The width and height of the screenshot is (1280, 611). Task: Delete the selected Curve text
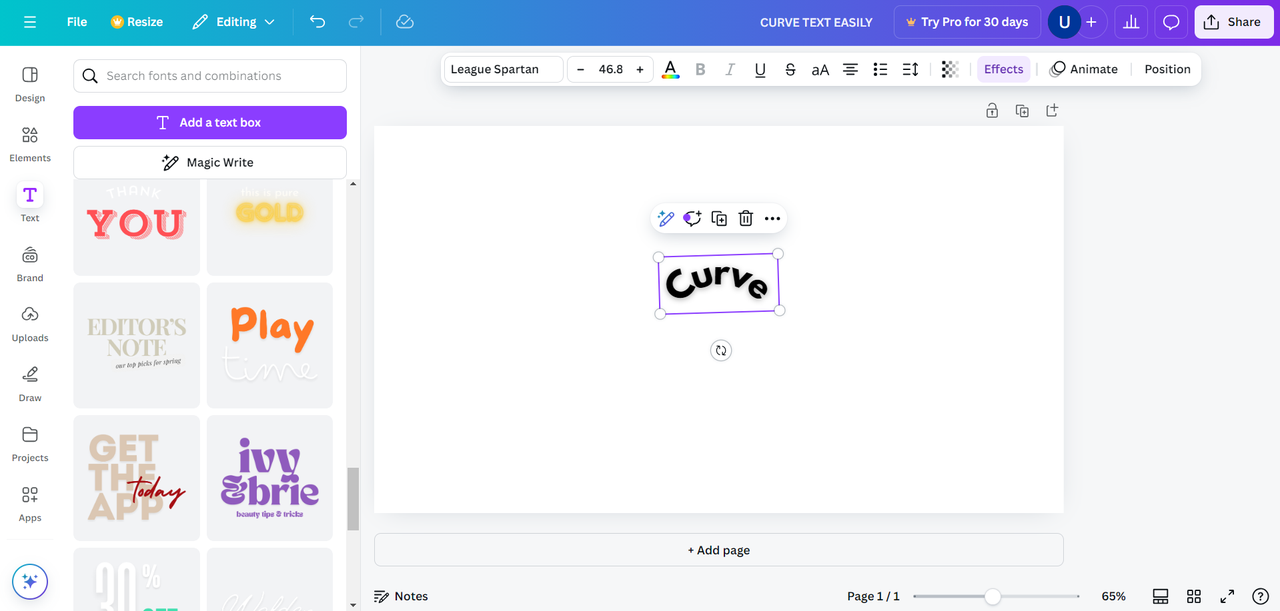746,218
